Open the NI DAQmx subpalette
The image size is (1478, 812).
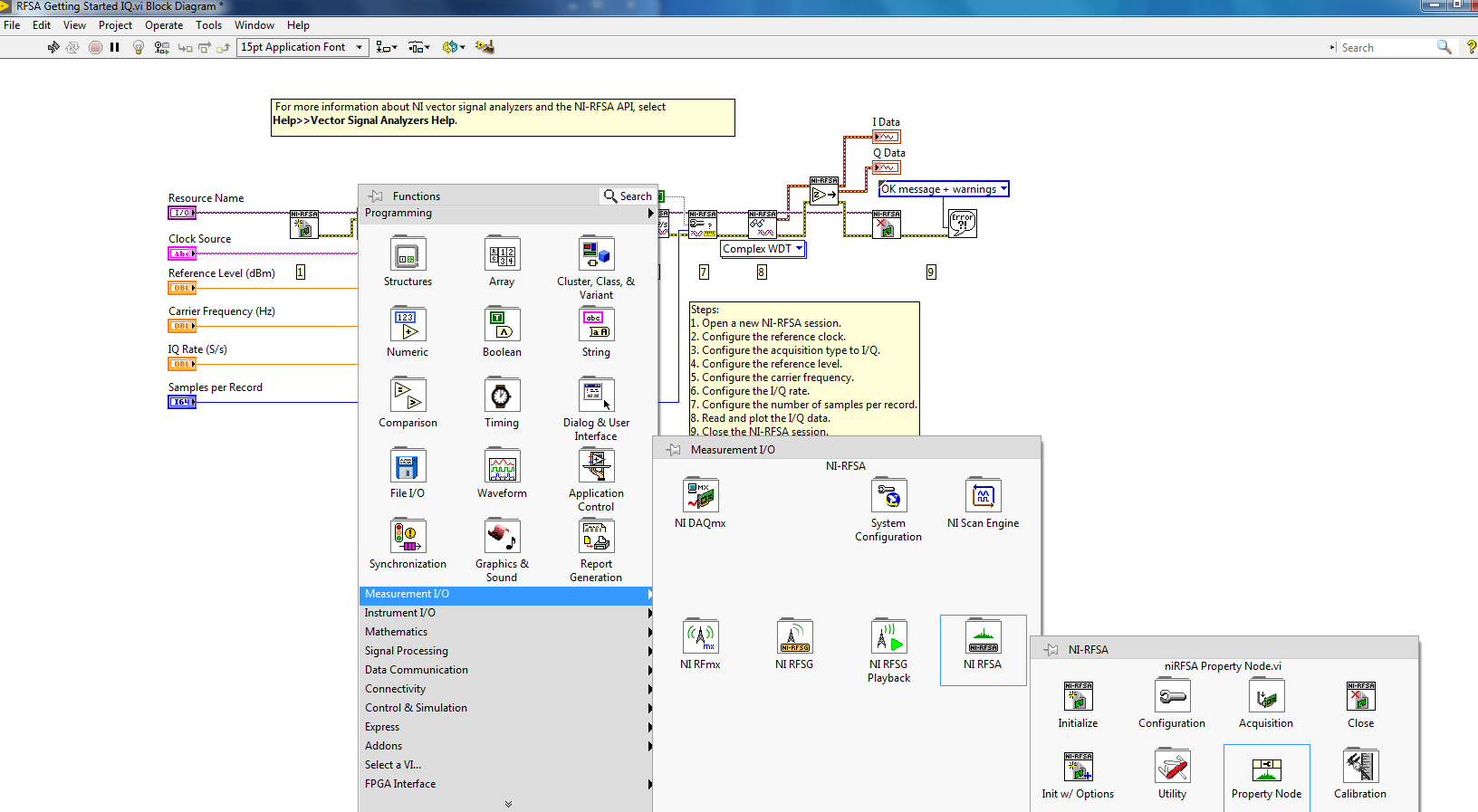click(700, 503)
